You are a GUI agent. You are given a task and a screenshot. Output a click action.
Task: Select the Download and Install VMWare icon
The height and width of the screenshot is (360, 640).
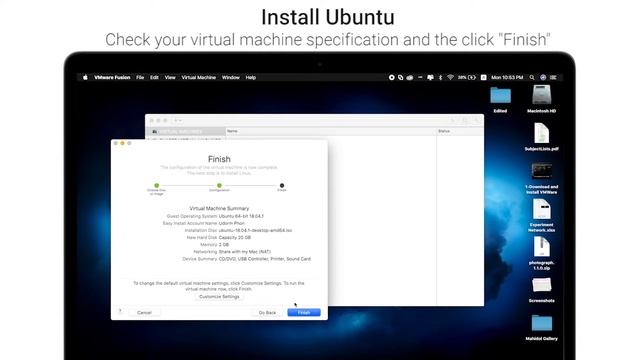click(542, 171)
